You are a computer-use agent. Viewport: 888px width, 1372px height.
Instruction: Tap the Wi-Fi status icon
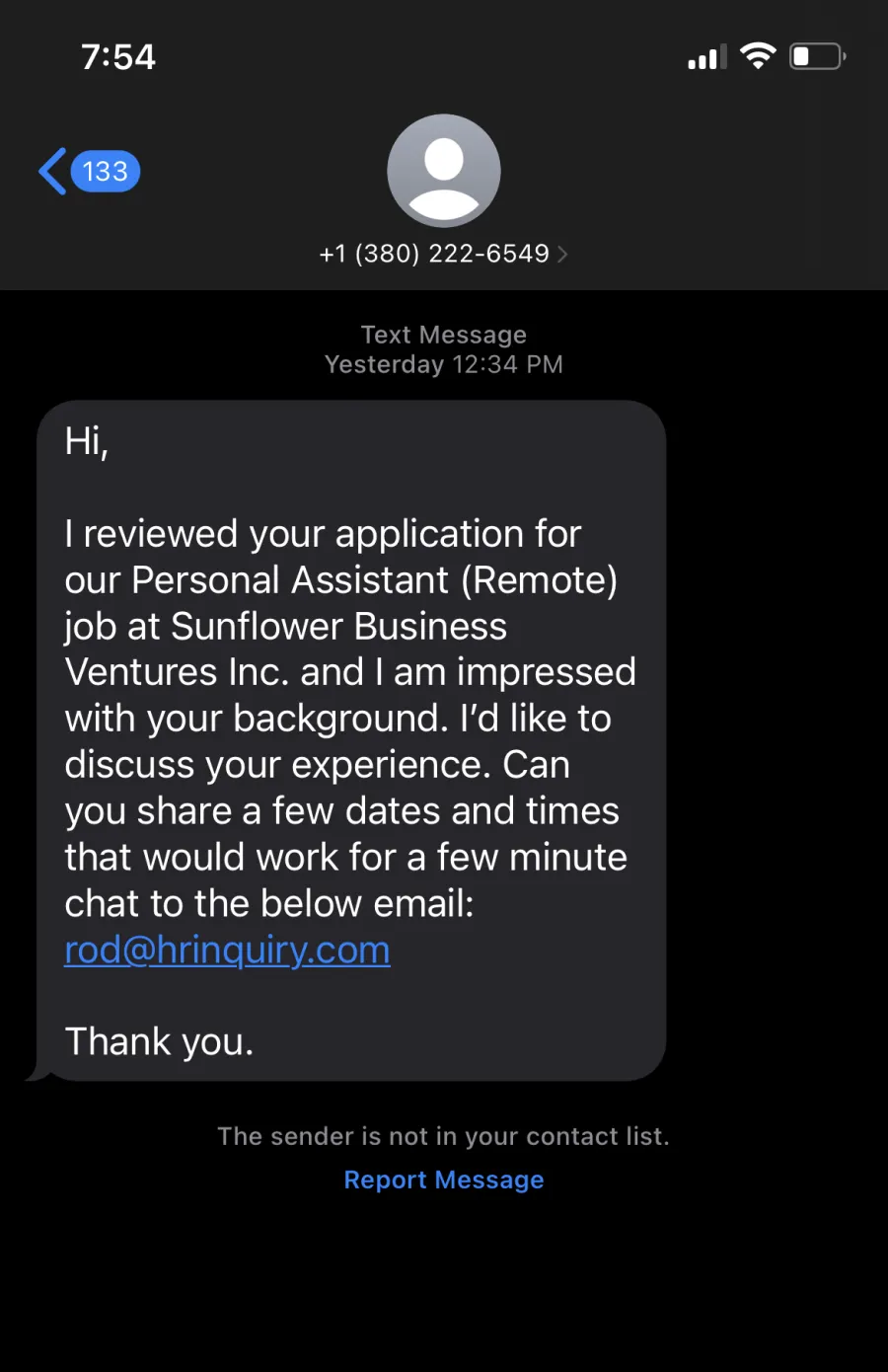click(x=758, y=56)
